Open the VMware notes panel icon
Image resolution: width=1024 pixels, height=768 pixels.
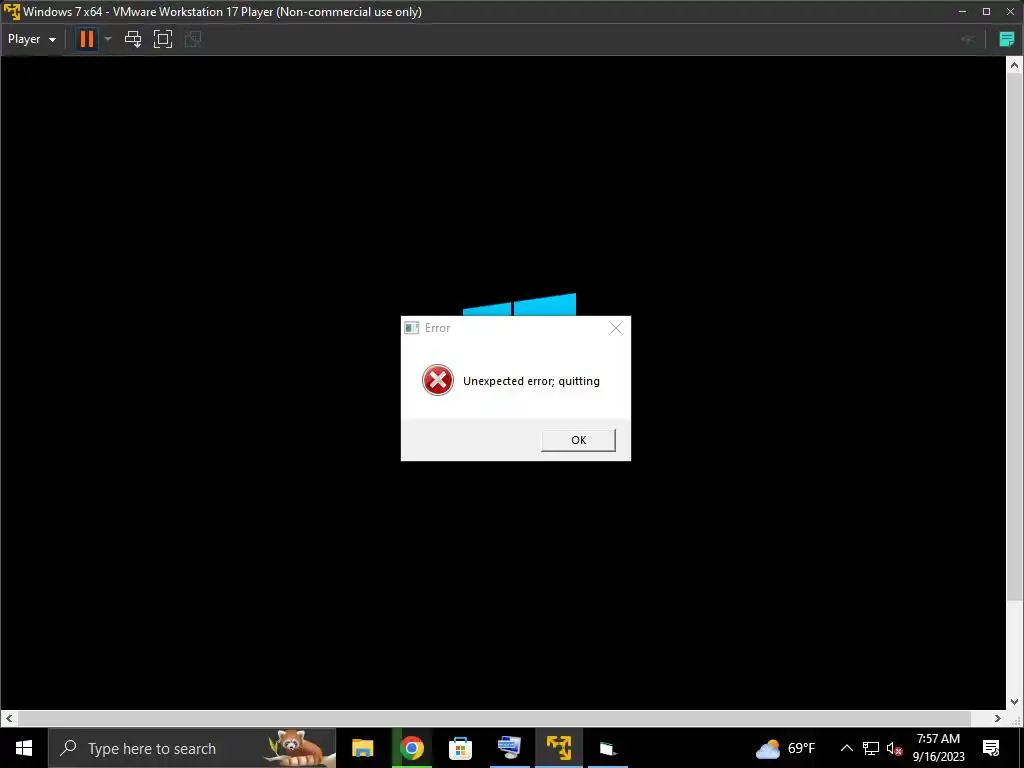click(1006, 39)
